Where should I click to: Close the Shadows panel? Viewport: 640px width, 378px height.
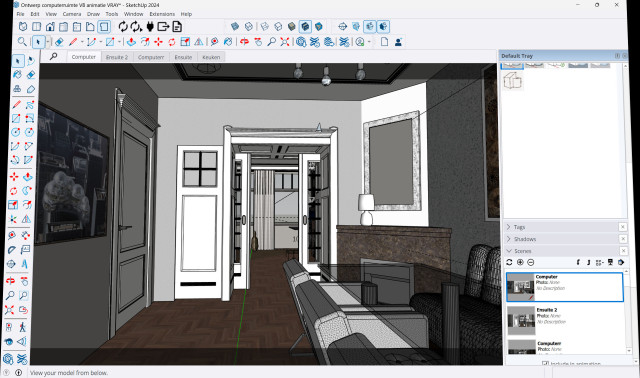(x=623, y=239)
